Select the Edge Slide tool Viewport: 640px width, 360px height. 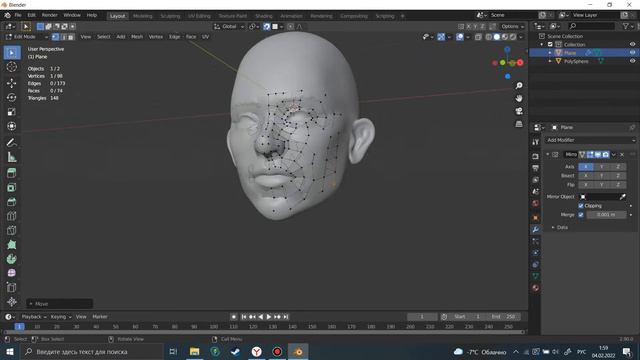(12, 287)
